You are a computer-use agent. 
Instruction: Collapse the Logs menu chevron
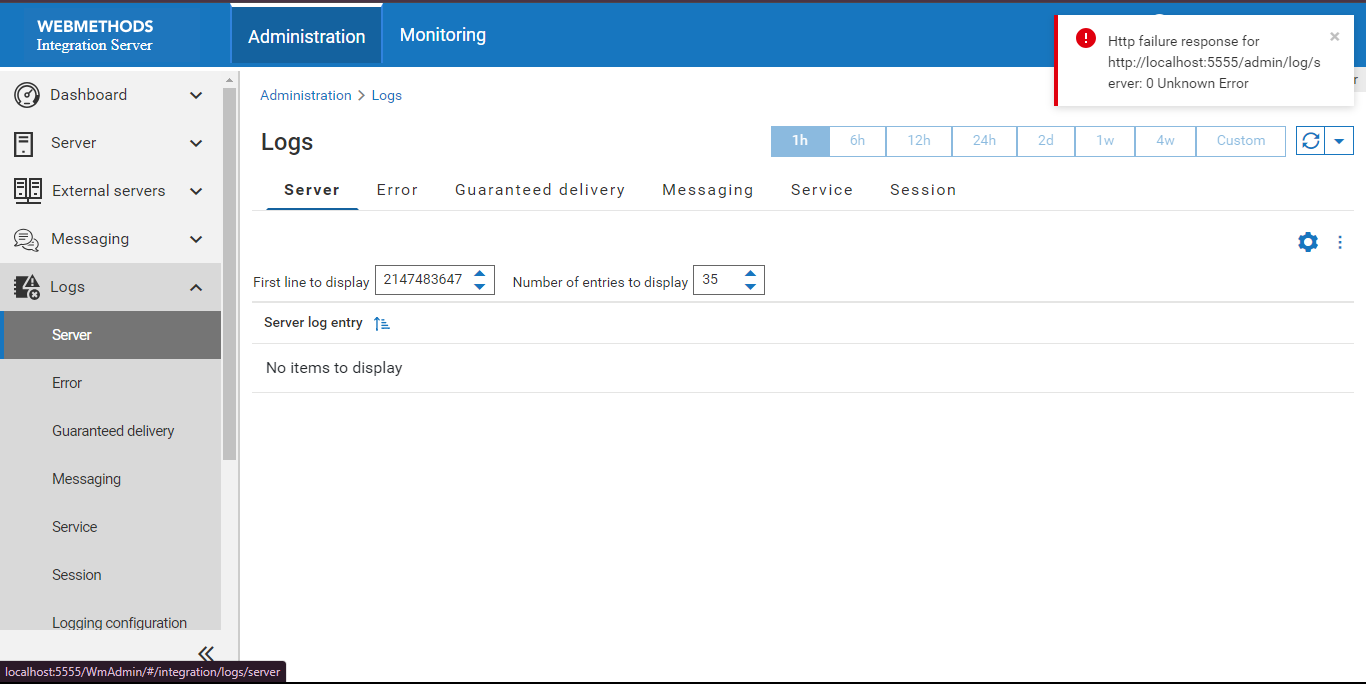(196, 287)
